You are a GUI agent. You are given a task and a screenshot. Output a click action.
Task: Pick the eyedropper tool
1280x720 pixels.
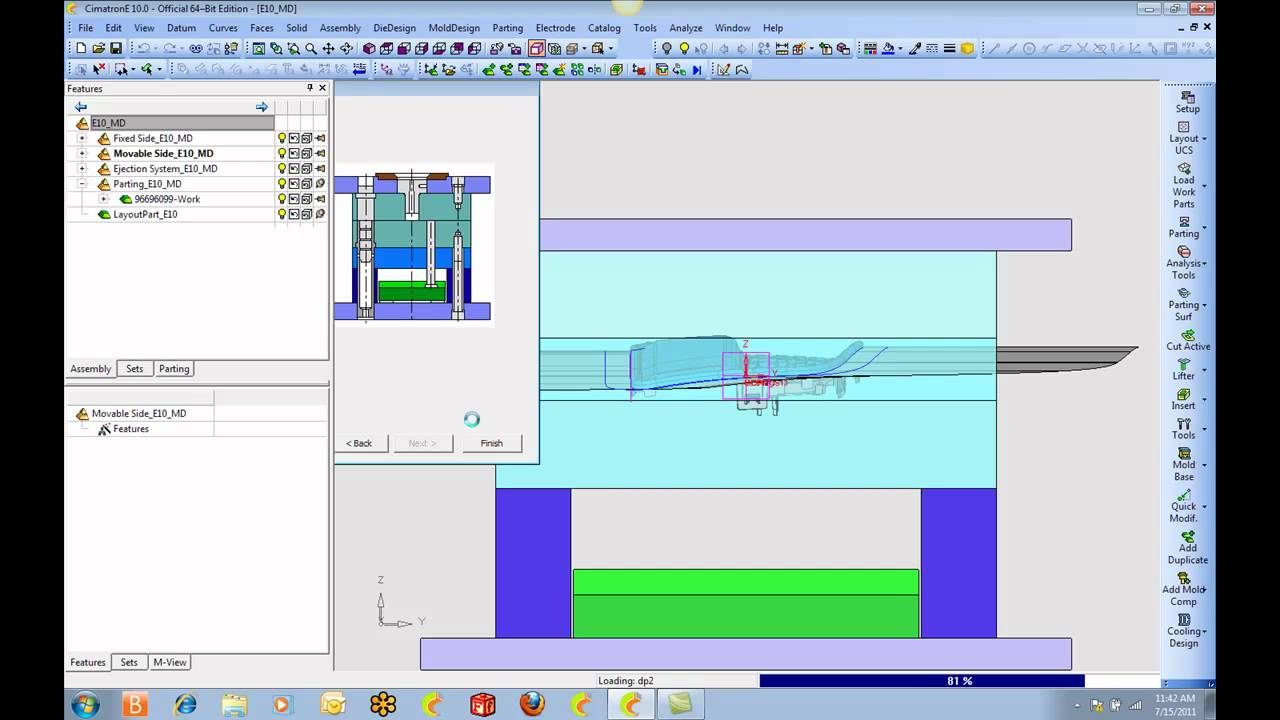click(x=914, y=48)
